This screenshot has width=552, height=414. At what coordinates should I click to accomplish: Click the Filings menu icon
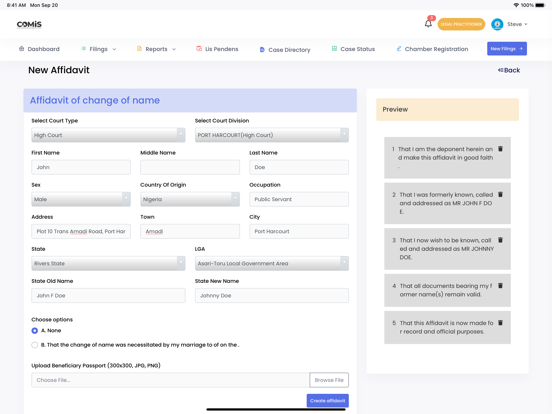pos(83,49)
